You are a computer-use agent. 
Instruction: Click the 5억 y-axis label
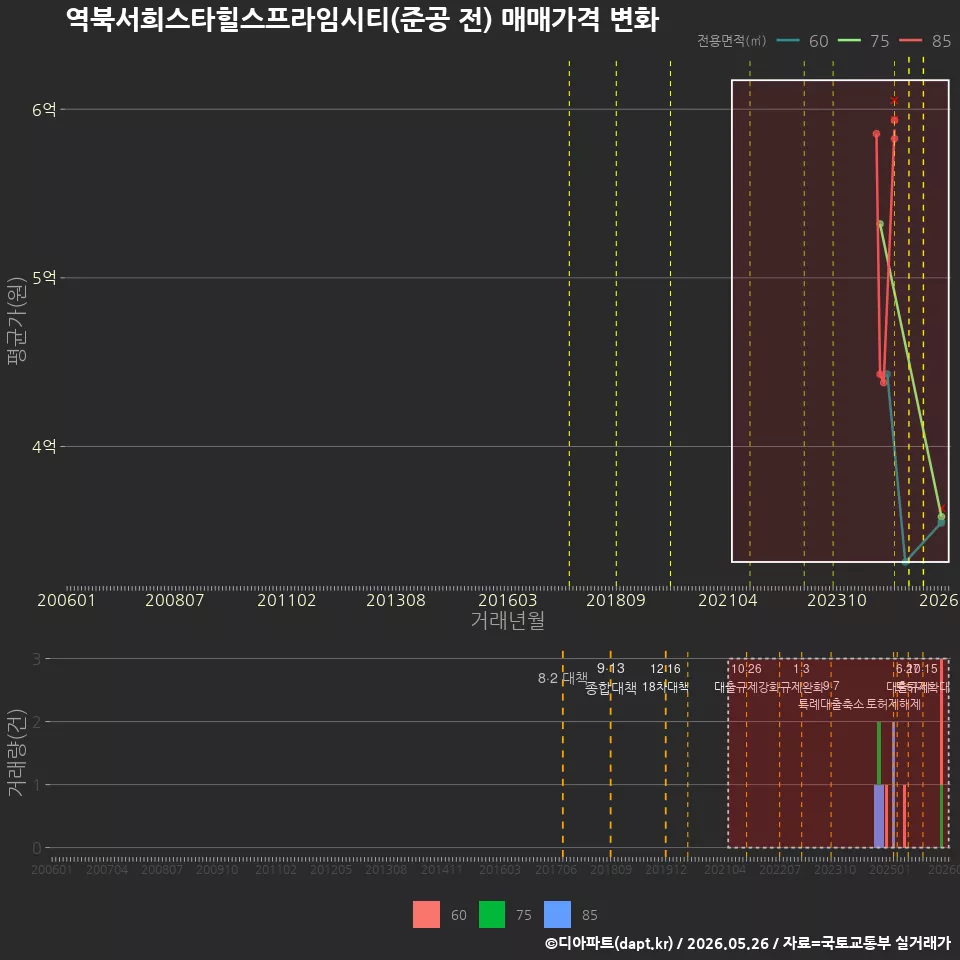pyautogui.click(x=44, y=278)
